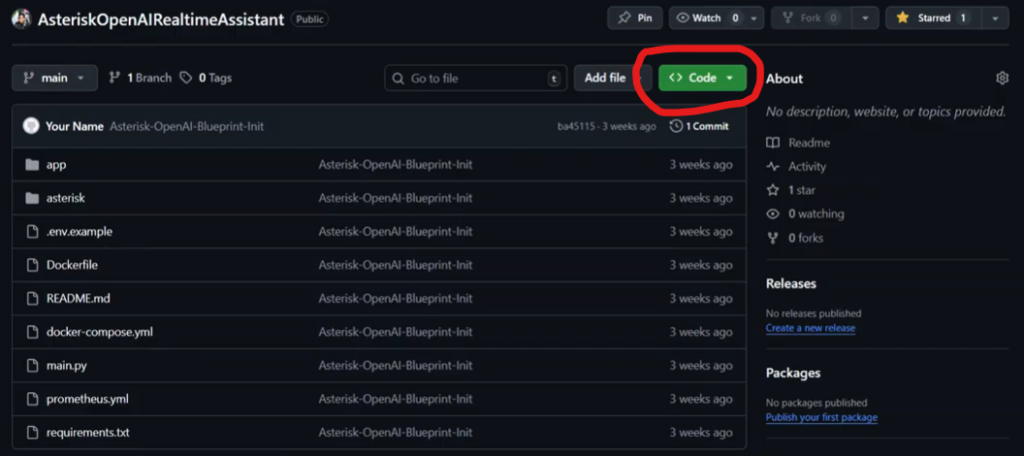Image resolution: width=1024 pixels, height=456 pixels.
Task: Pin this repository
Action: coord(635,18)
